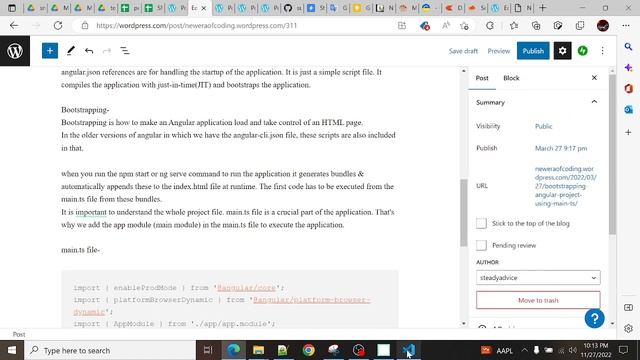The image size is (640, 360).
Task: Open the volume control in tray
Action: click(573, 350)
